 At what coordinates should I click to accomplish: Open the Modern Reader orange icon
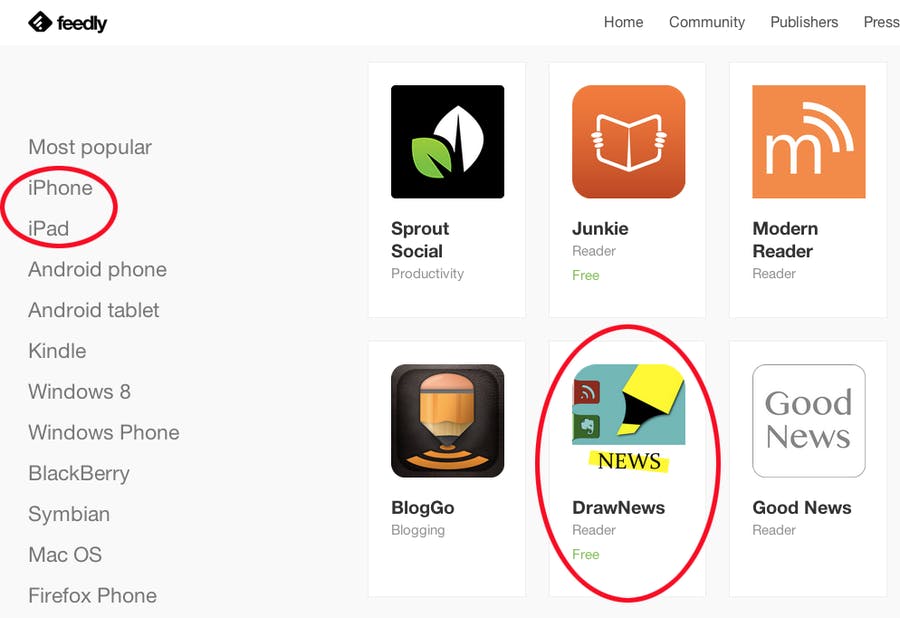click(809, 142)
